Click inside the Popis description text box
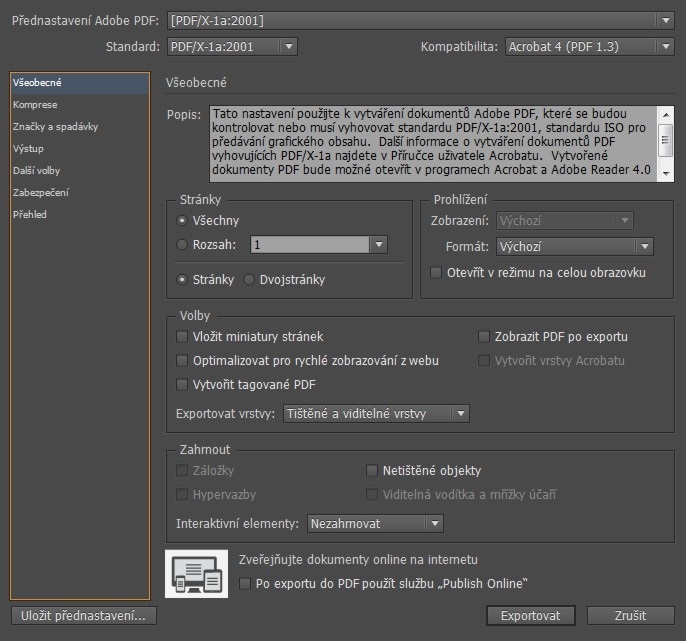The width and height of the screenshot is (686, 641). 434,144
